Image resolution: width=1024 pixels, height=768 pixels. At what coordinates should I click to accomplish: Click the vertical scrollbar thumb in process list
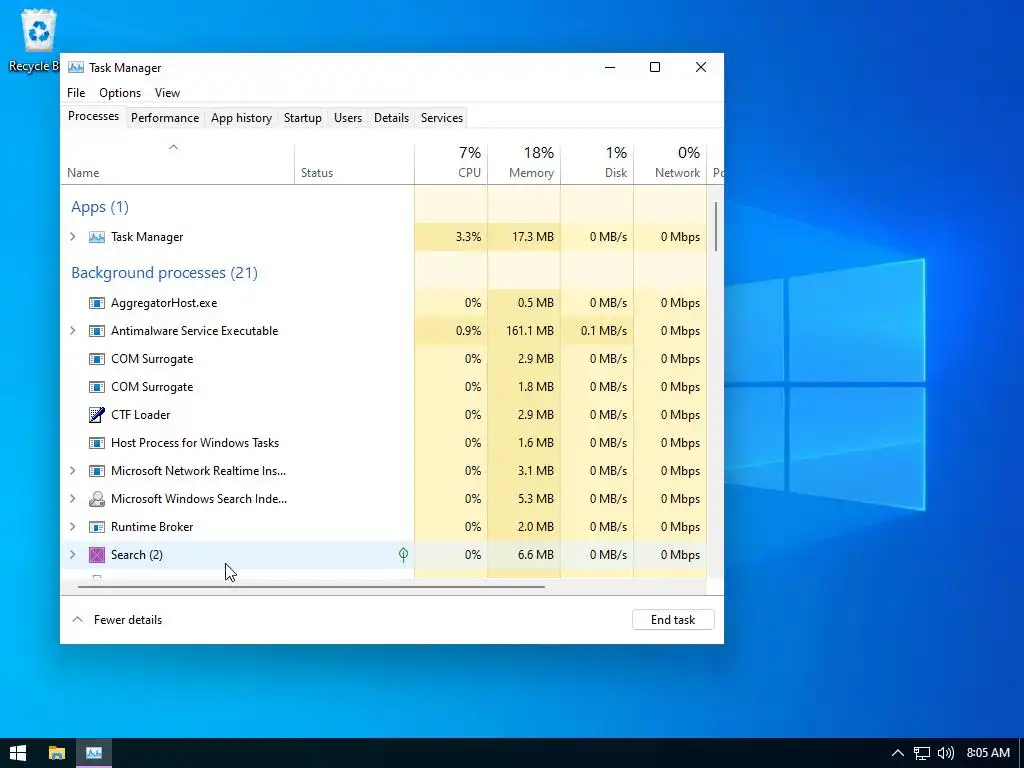[716, 226]
